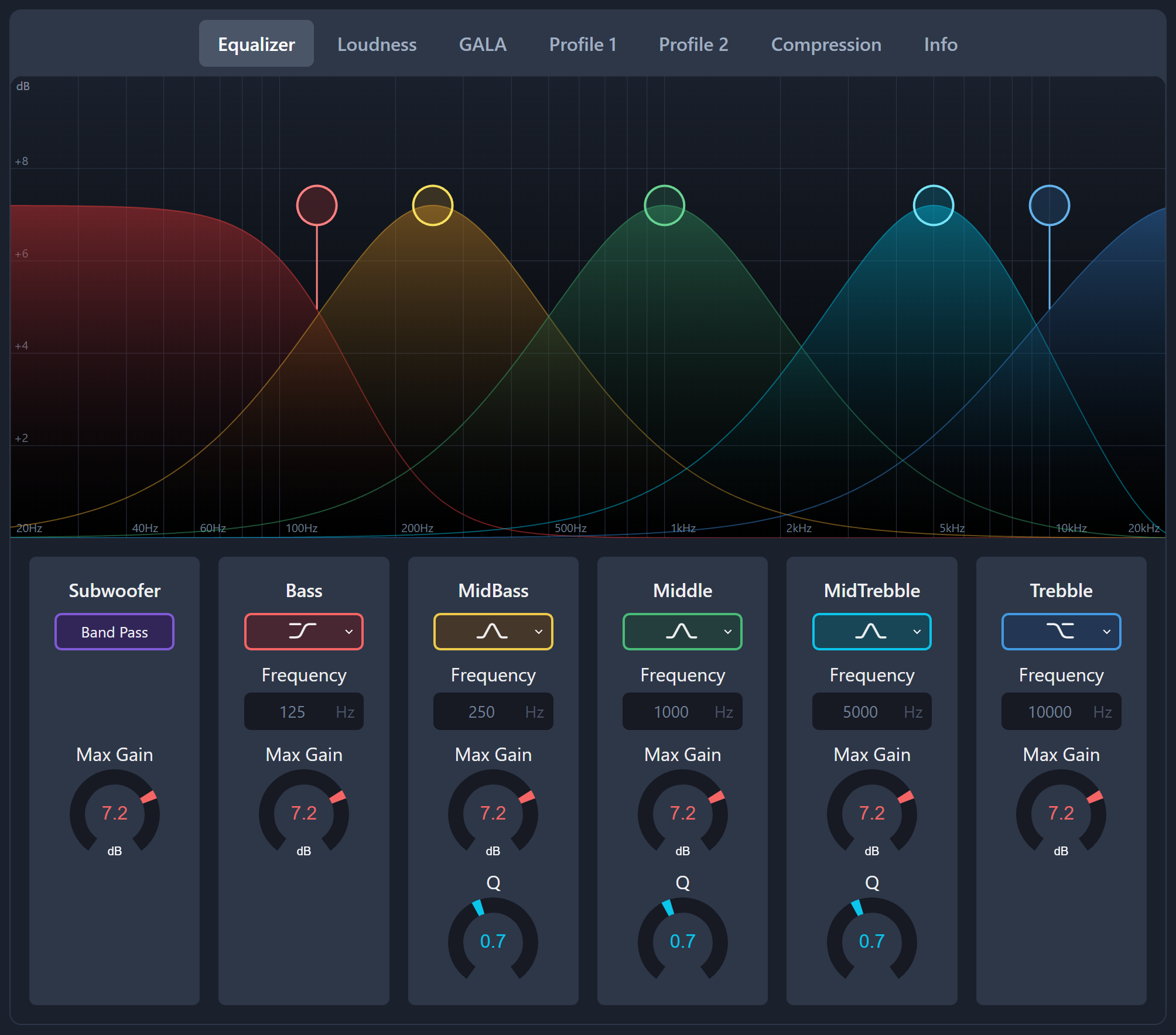Screen dimensions: 1176x1035
Task: Open the Compression tab
Action: pyautogui.click(x=826, y=44)
